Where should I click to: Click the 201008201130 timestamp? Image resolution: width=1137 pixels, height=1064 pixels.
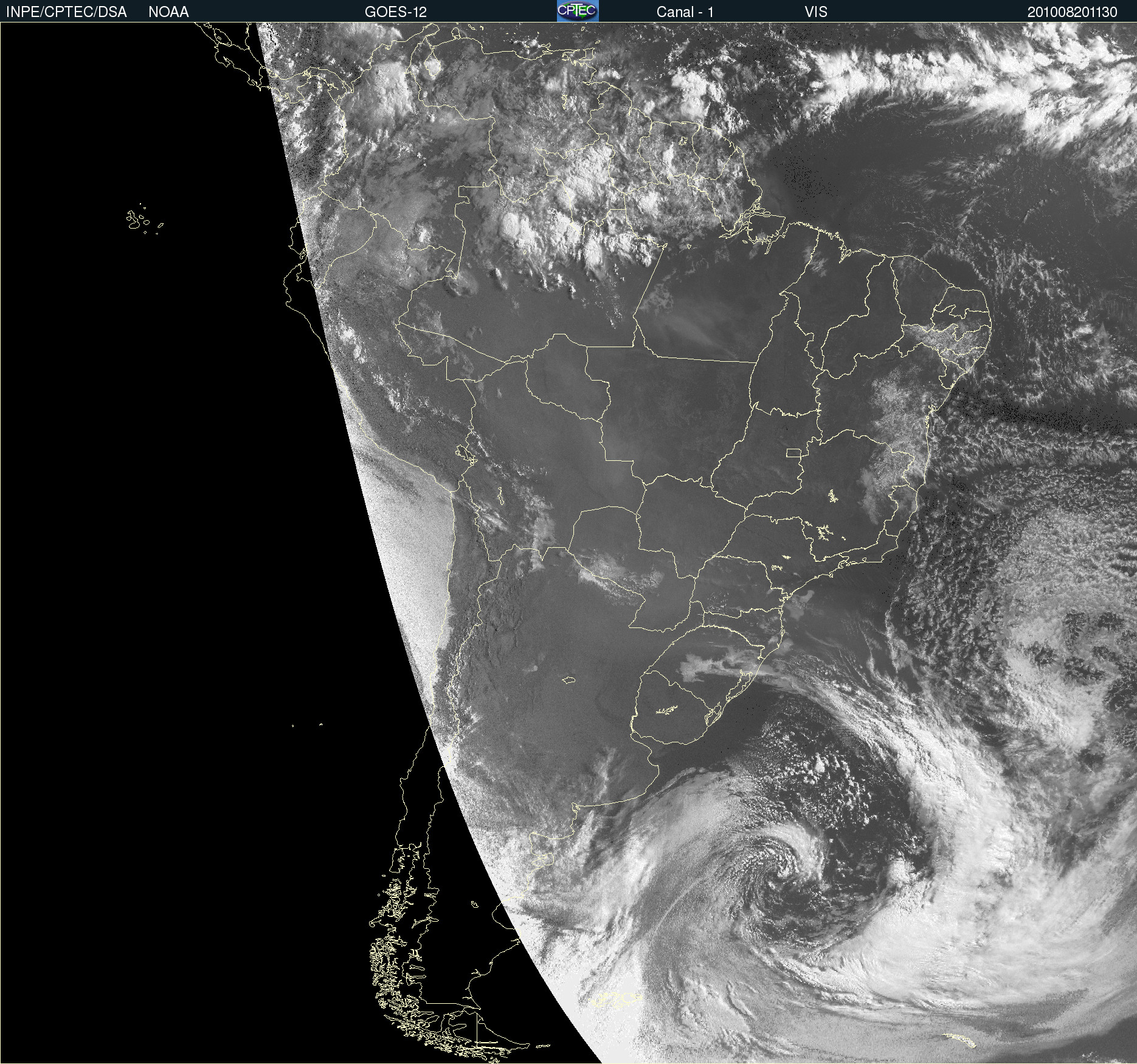(x=1073, y=12)
